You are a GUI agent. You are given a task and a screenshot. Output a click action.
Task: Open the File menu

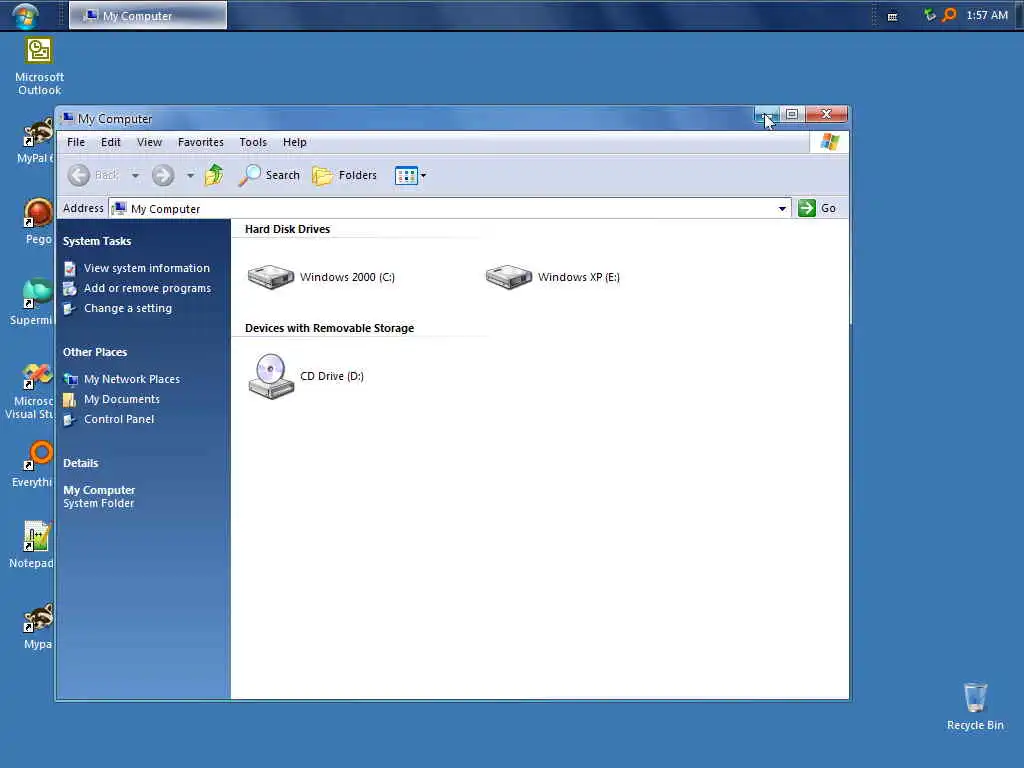[x=76, y=142]
